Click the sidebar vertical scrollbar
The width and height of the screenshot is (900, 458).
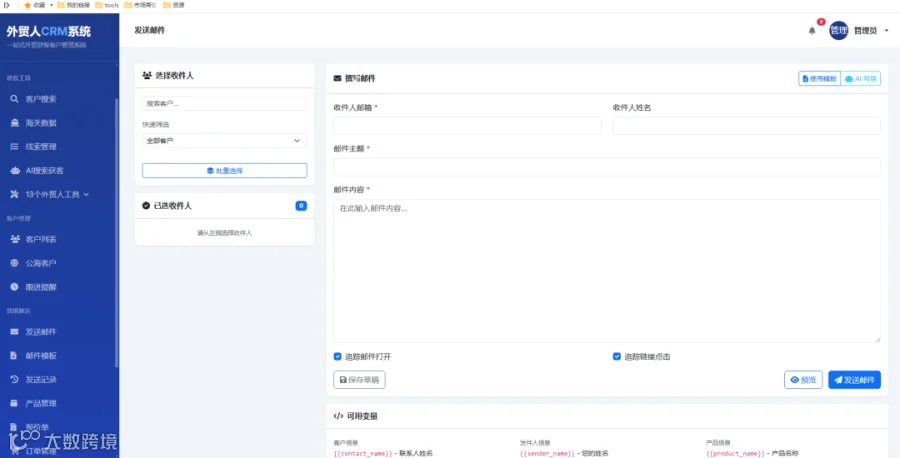[117, 232]
